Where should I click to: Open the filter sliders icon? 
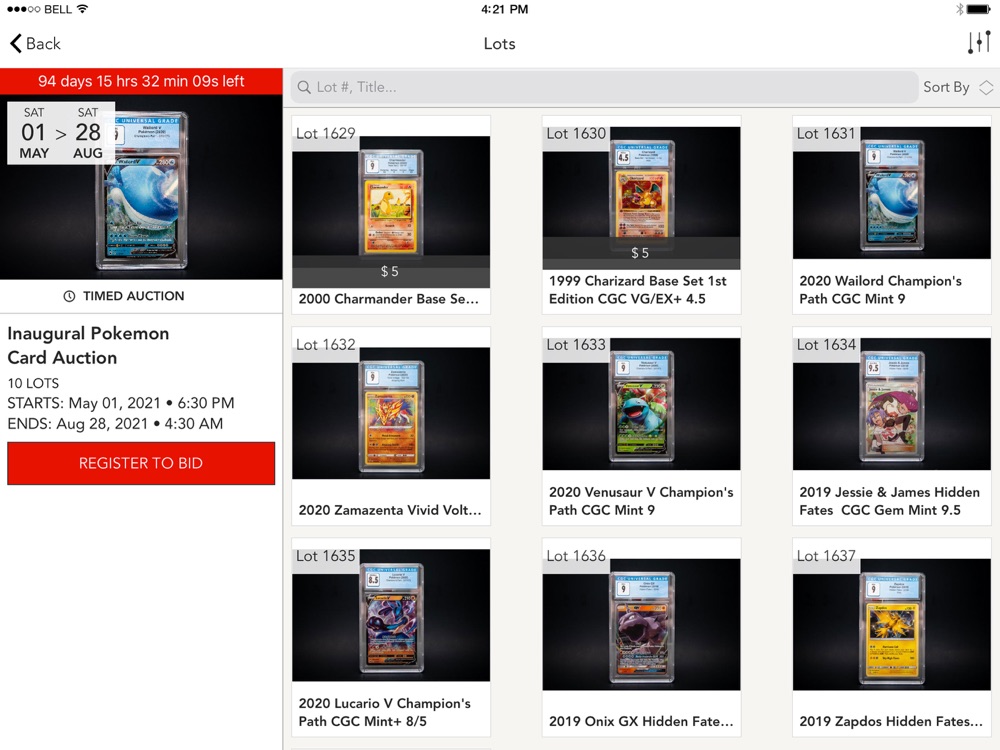(x=978, y=43)
